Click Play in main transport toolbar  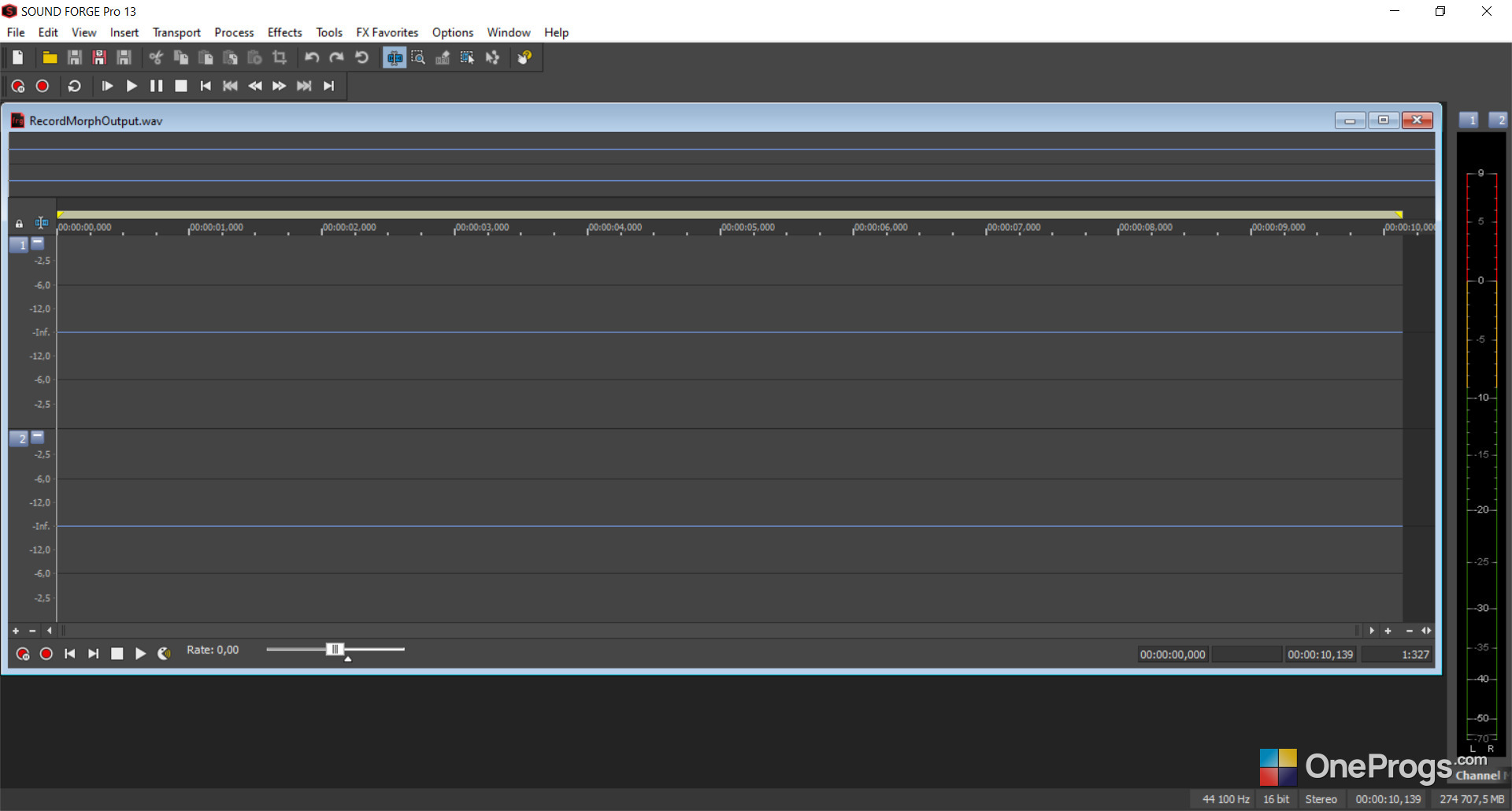click(x=132, y=86)
